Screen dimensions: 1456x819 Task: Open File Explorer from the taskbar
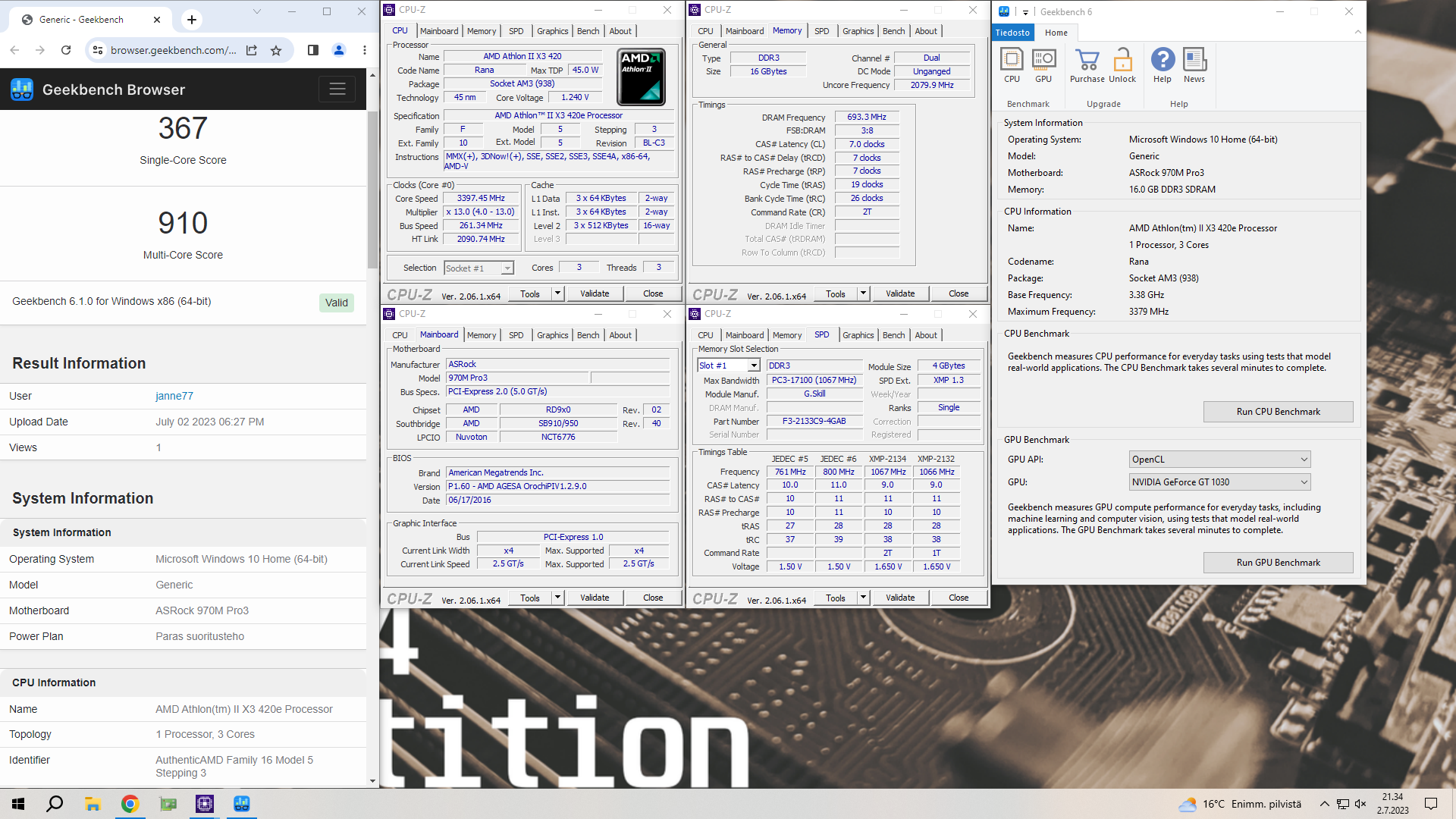click(x=93, y=804)
